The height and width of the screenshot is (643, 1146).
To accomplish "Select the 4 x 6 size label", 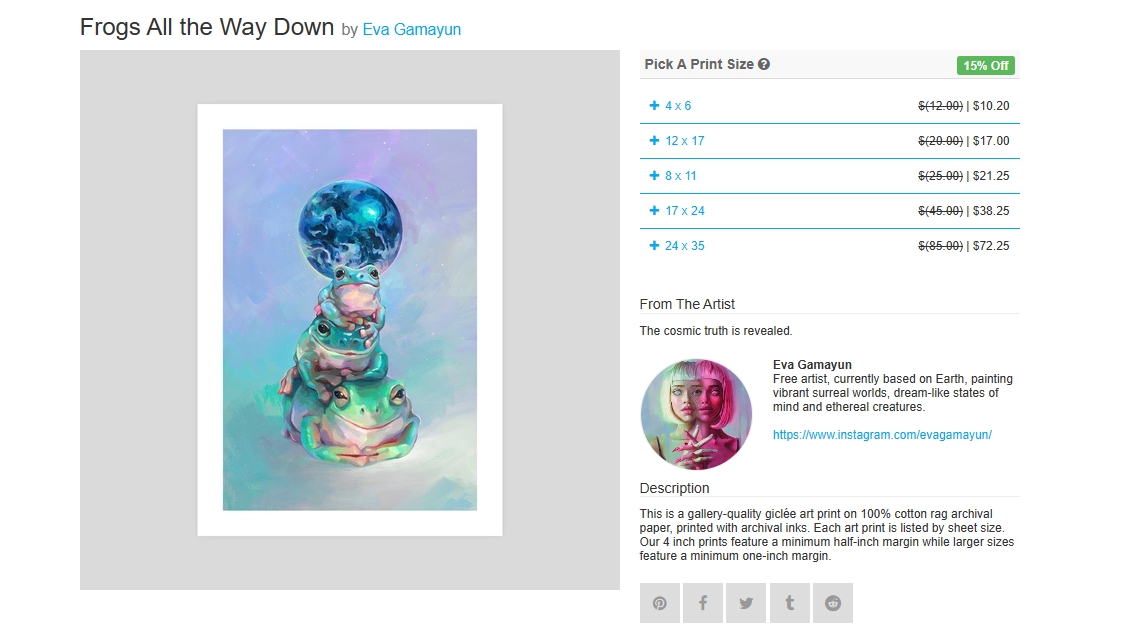I will pos(678,106).
